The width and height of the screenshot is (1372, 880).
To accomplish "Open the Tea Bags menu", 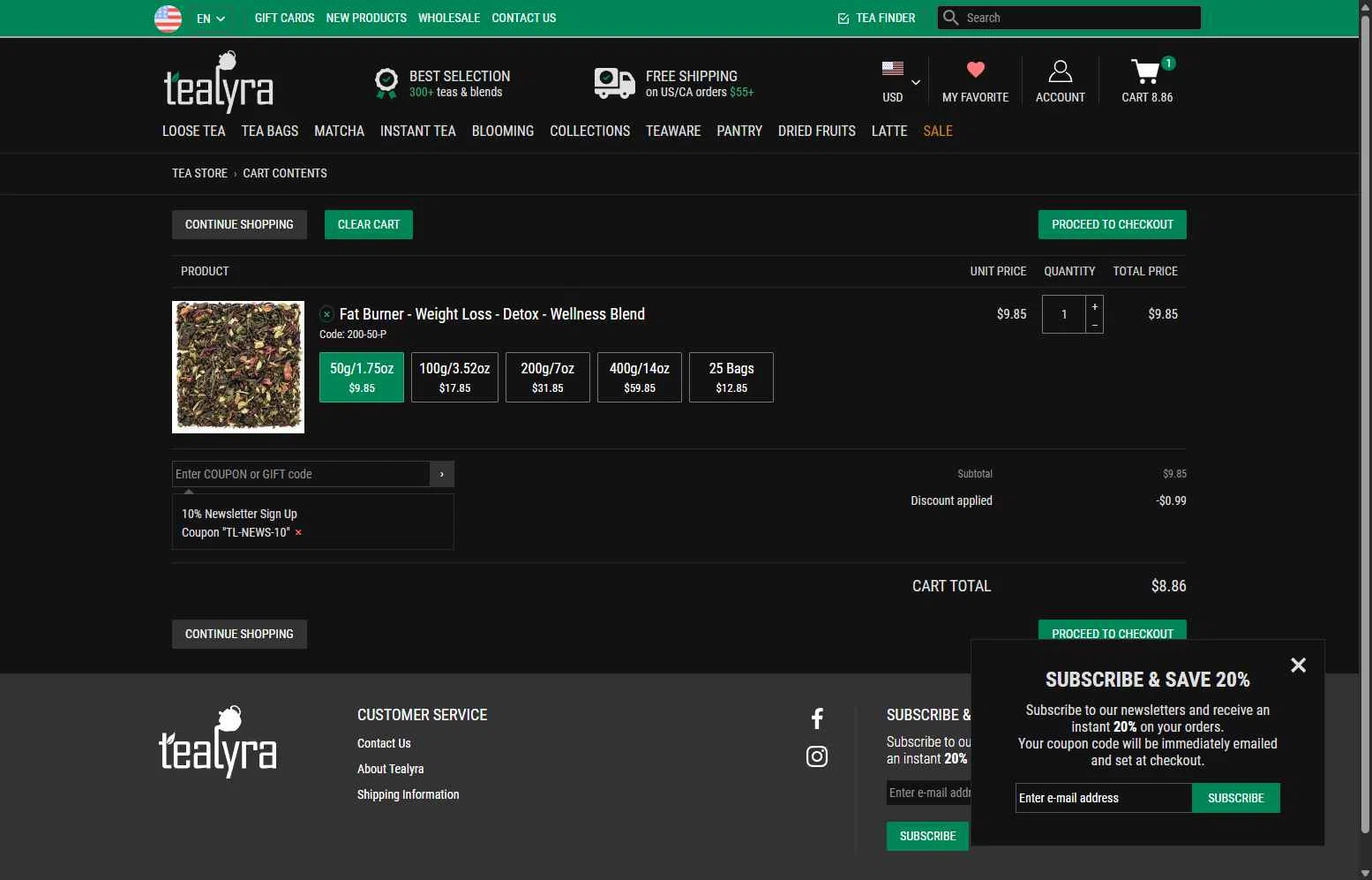I will tap(269, 131).
